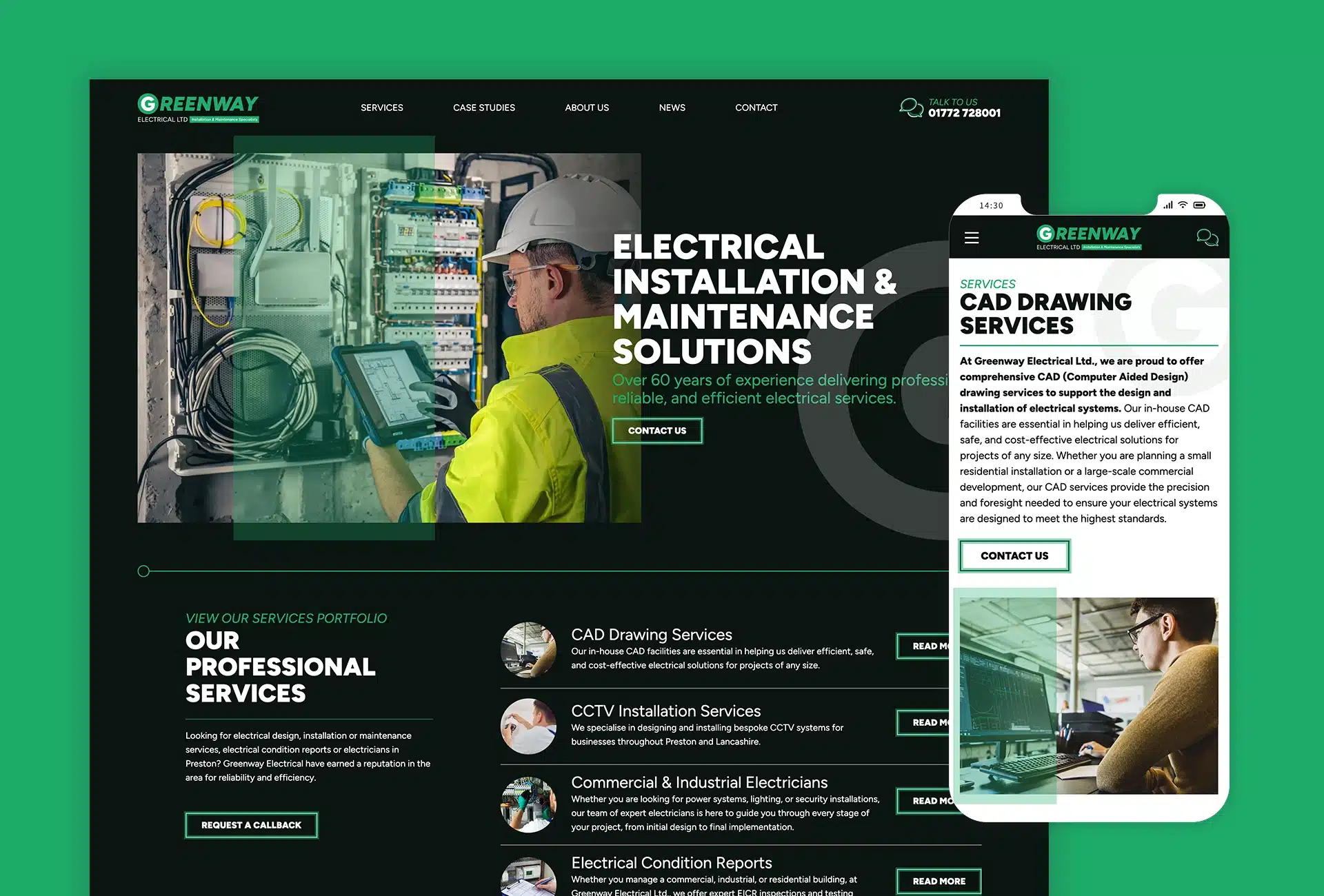Click REQUEST A CALLBACK button
The height and width of the screenshot is (896, 1324).
(251, 825)
